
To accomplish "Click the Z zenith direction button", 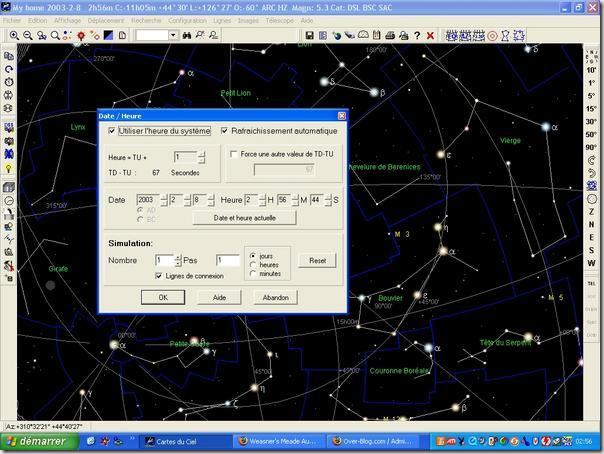I will coord(591,212).
